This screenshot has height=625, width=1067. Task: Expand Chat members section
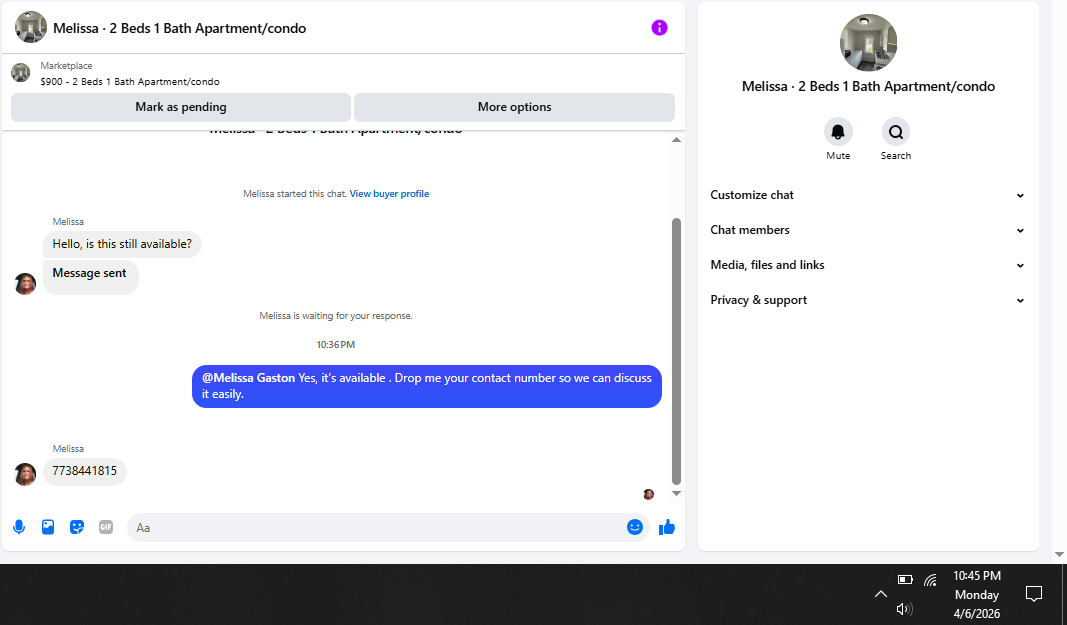click(x=868, y=230)
